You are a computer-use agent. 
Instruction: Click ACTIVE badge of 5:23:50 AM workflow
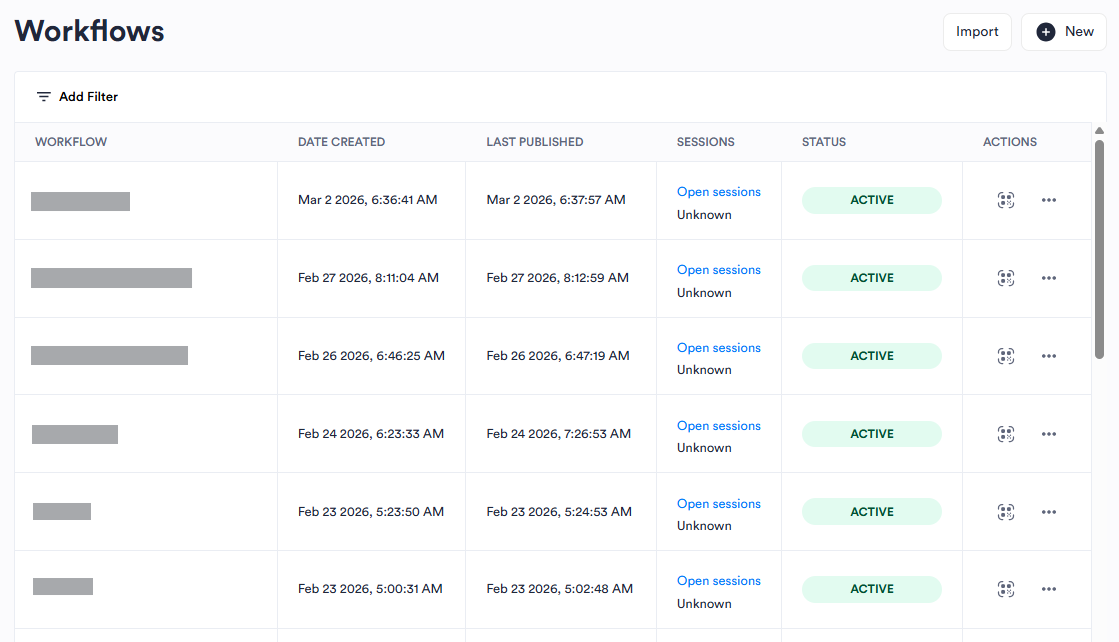pos(871,511)
